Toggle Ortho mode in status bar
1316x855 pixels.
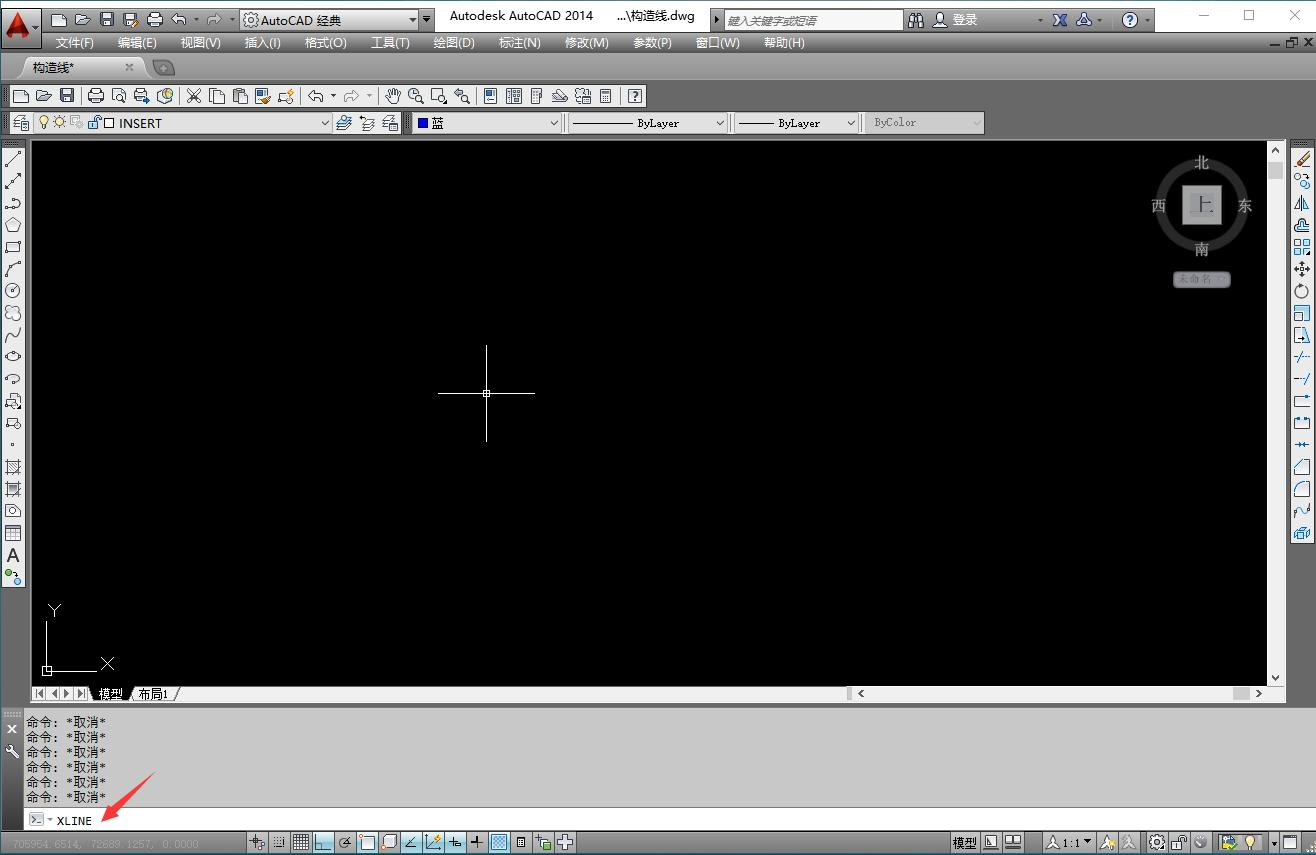[x=323, y=842]
